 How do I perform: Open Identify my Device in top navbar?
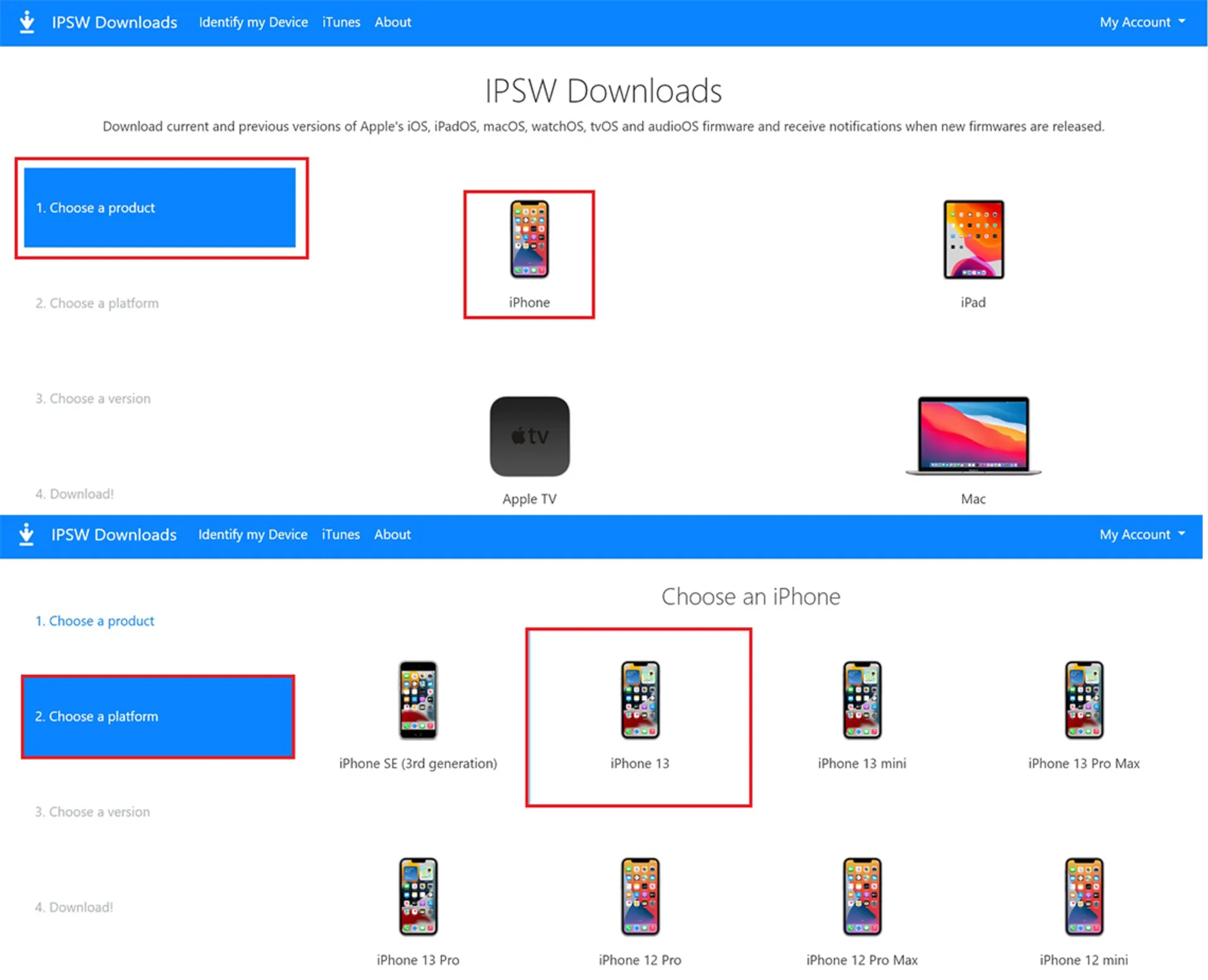coord(254,22)
